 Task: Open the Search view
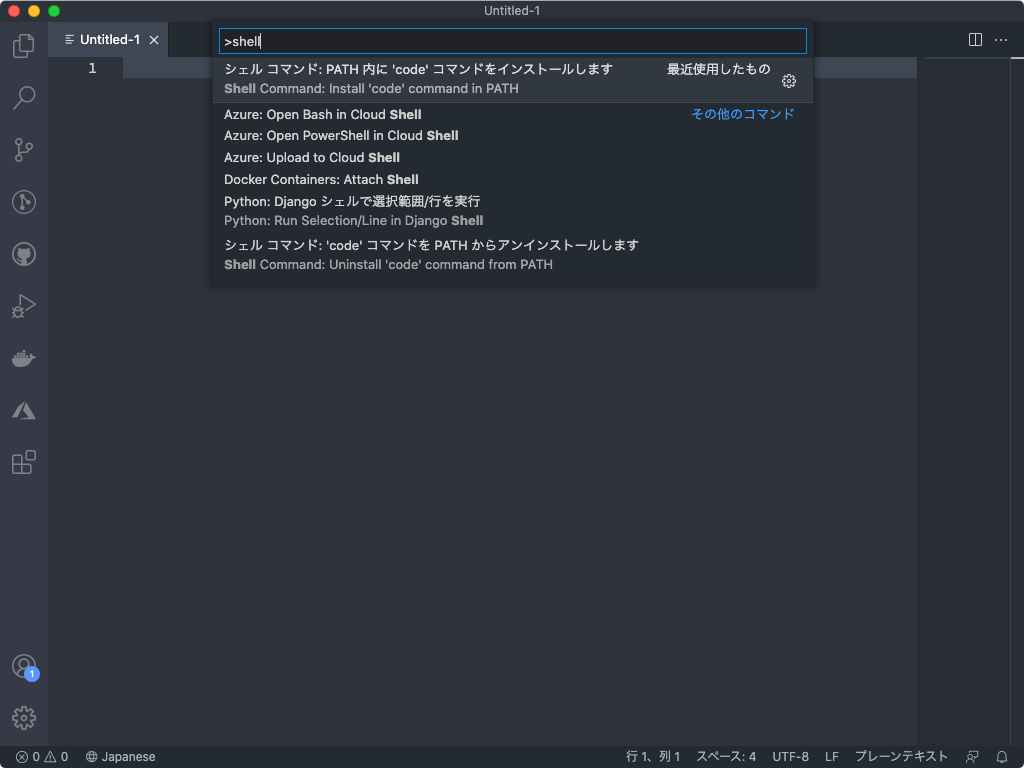[x=23, y=98]
